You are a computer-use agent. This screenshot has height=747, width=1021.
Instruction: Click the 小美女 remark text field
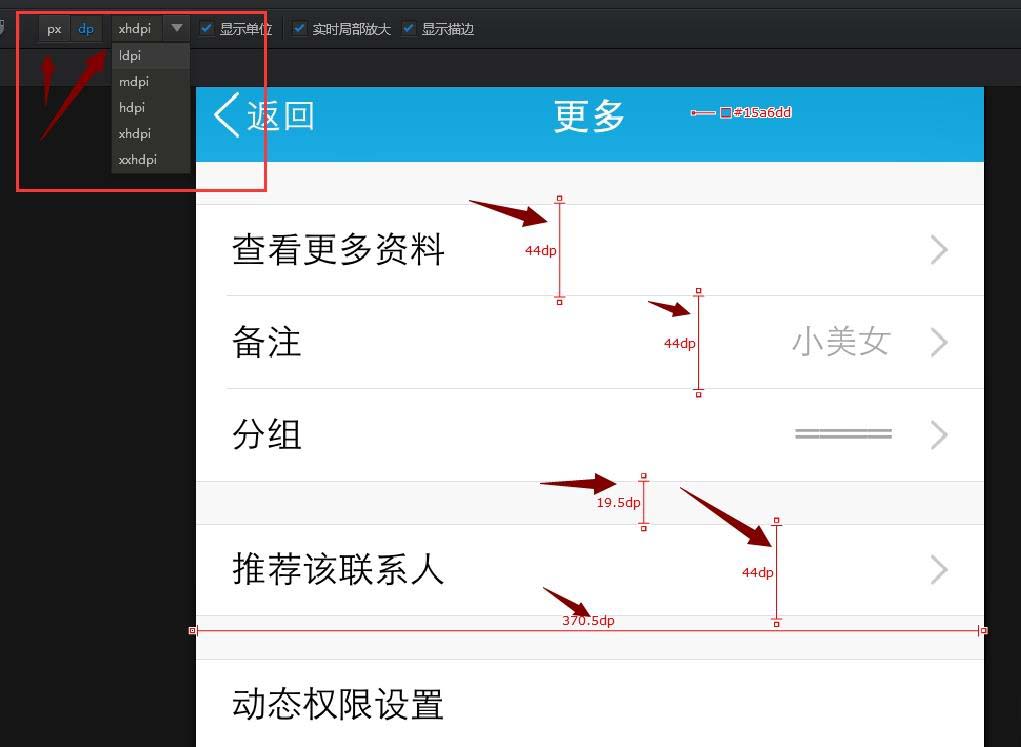(842, 342)
